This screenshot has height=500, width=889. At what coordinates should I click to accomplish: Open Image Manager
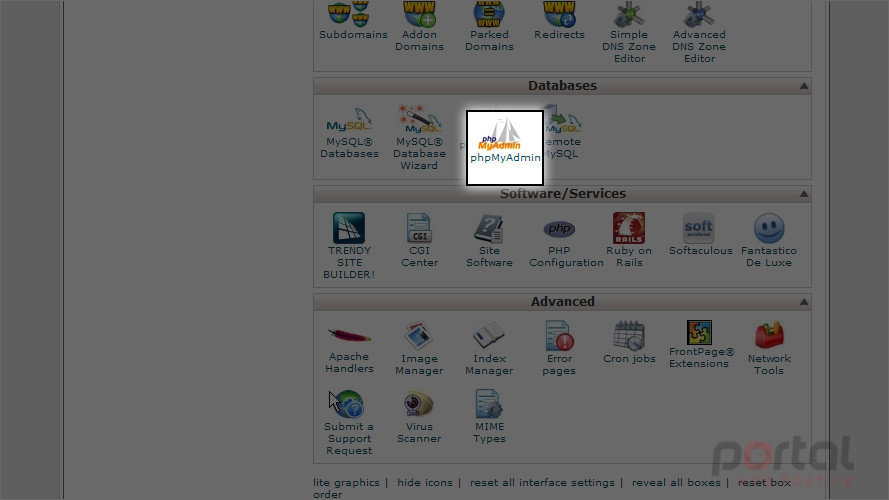(x=420, y=348)
